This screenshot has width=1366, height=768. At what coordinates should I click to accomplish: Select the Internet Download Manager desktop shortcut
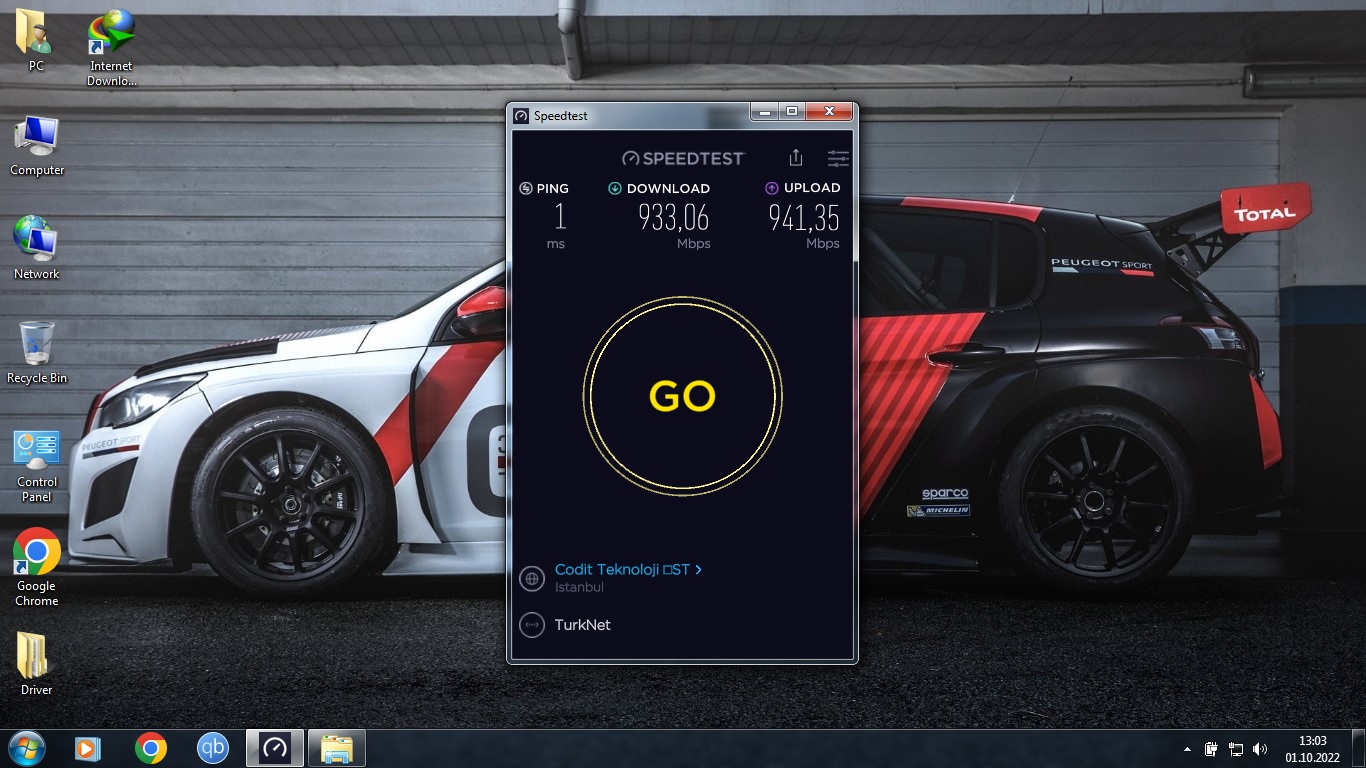pyautogui.click(x=111, y=47)
